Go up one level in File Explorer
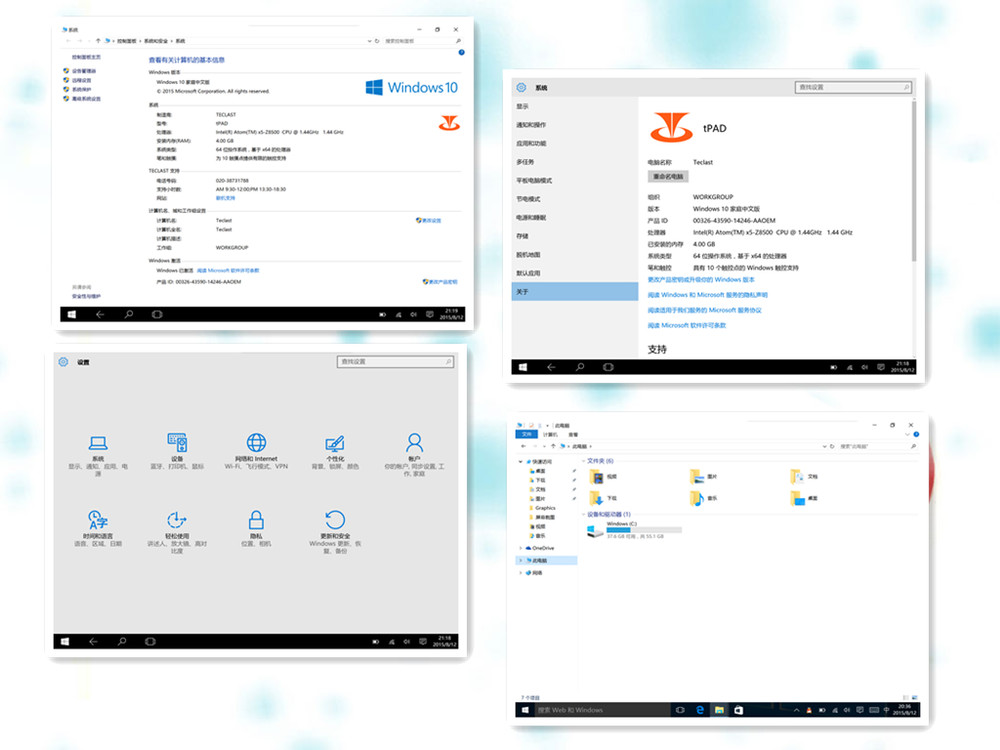Viewport: 1000px width, 750px height. tap(553, 446)
